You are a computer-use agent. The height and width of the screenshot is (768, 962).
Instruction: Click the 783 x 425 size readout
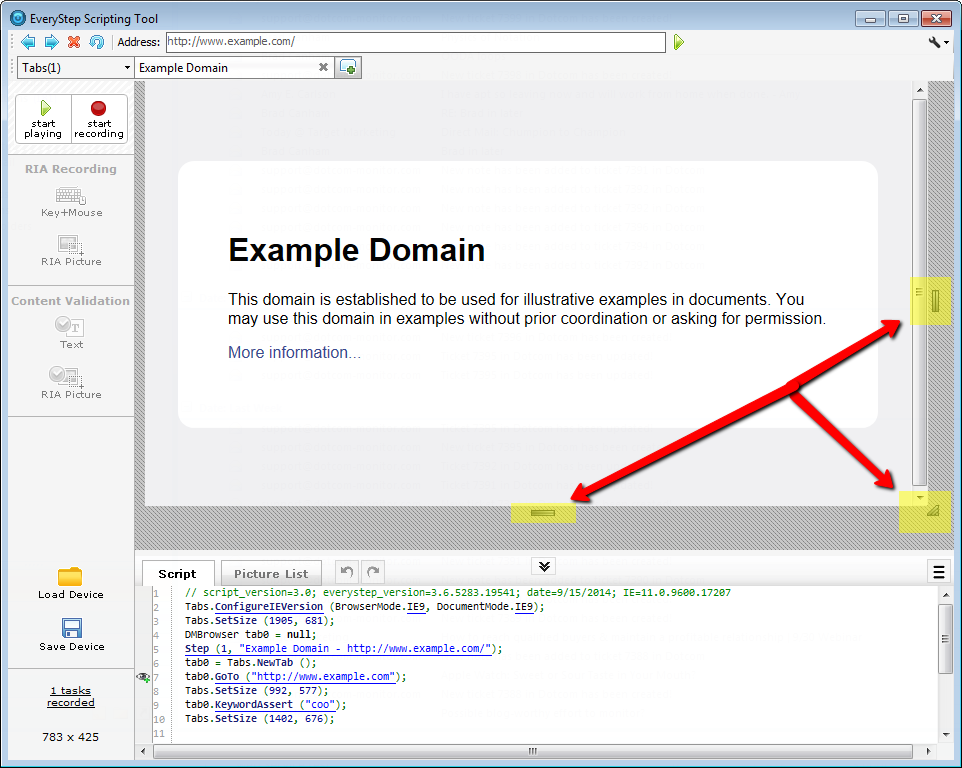click(71, 737)
